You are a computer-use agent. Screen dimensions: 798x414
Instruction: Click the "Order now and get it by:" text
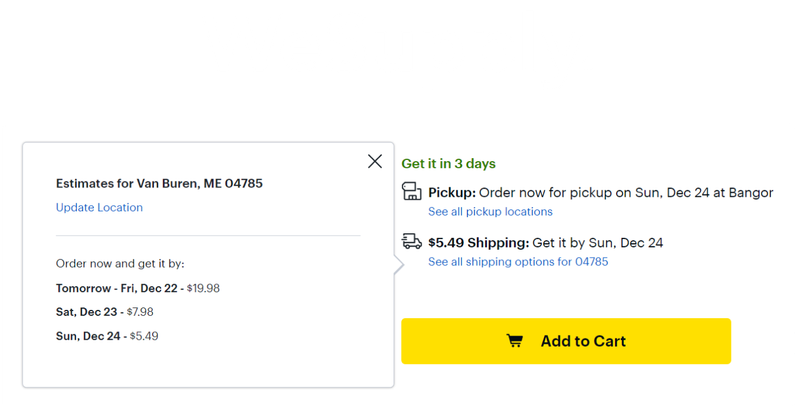120,264
